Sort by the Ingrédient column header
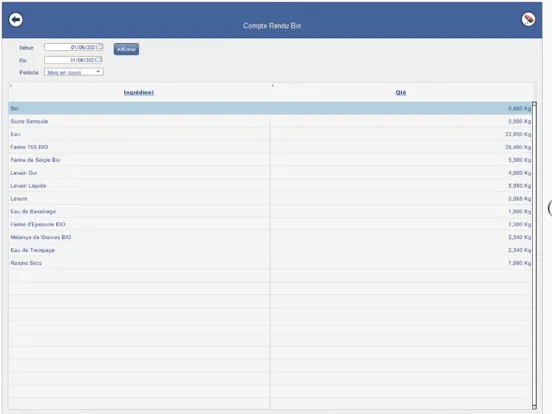The image size is (552, 414). click(x=139, y=93)
